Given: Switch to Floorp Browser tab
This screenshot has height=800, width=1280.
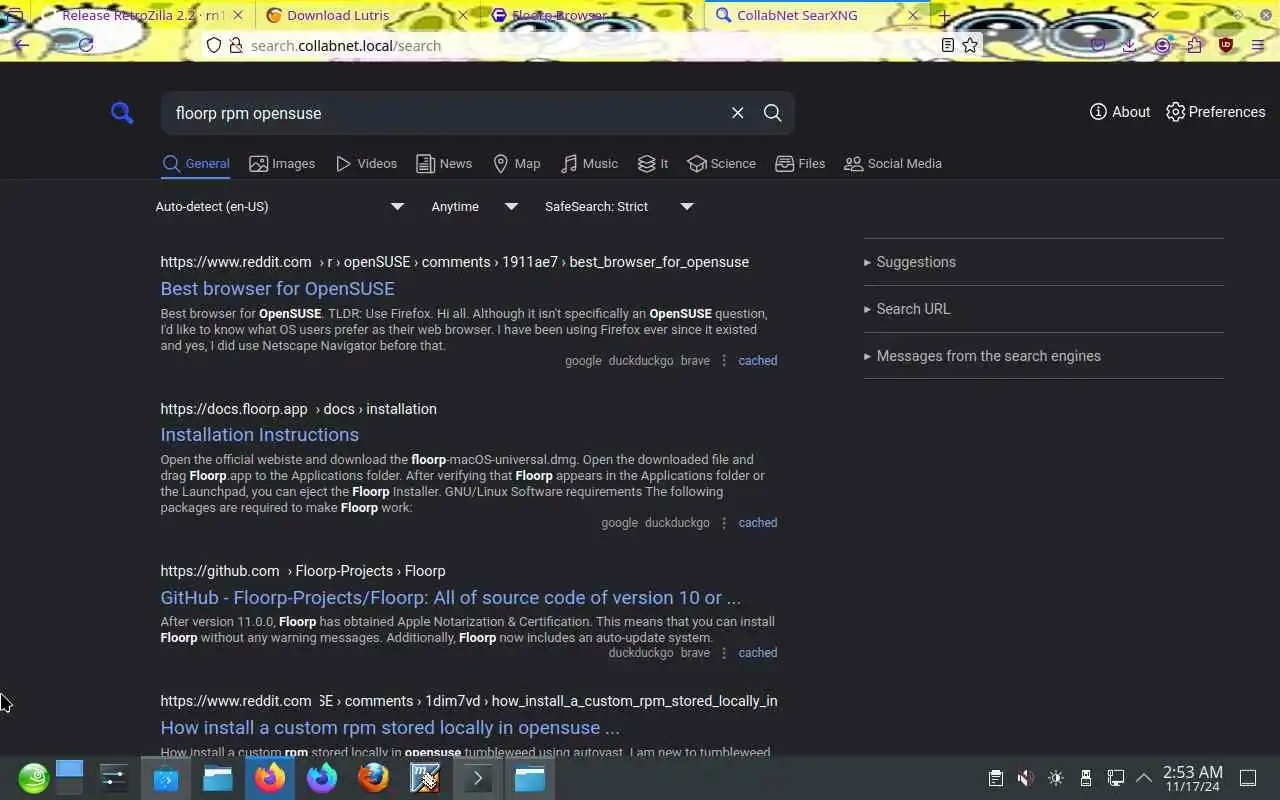Looking at the screenshot, I should pos(588,15).
